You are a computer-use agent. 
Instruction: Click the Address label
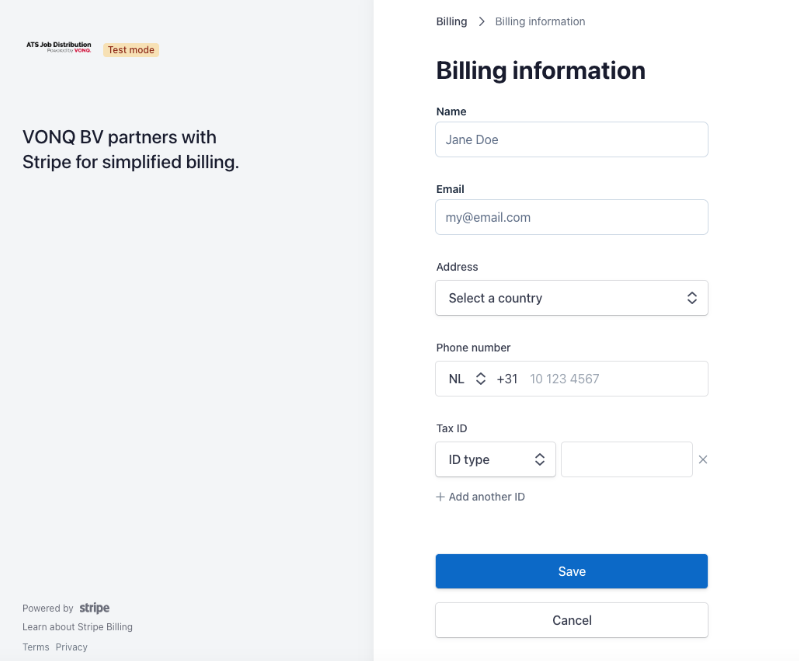(x=457, y=267)
